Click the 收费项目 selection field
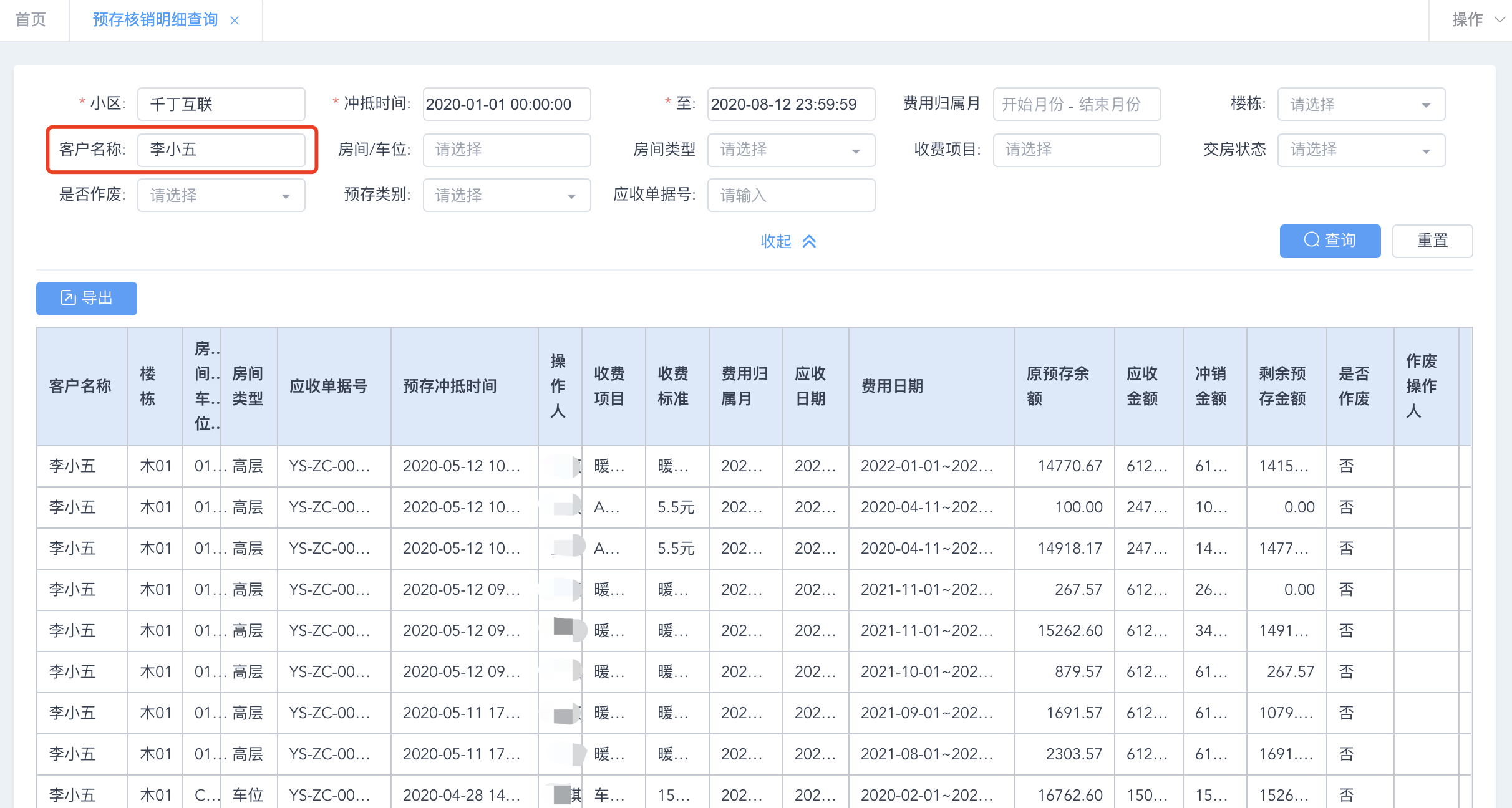 [x=1077, y=150]
